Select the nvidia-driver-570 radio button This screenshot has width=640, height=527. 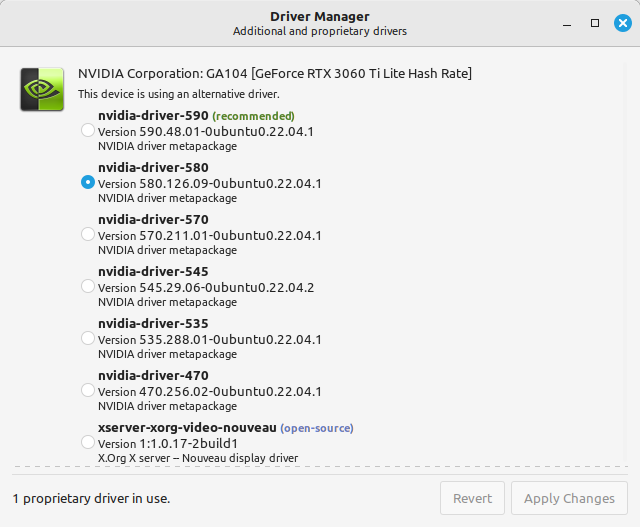[88, 234]
